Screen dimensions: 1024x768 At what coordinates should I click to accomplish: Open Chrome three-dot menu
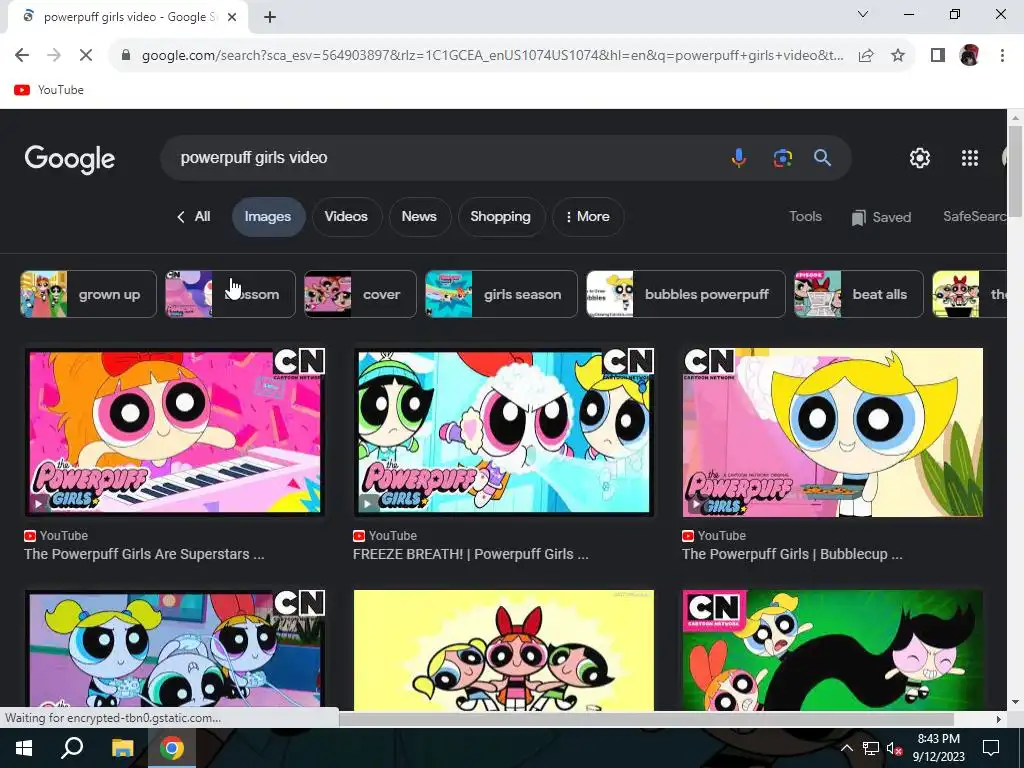[x=1002, y=56]
